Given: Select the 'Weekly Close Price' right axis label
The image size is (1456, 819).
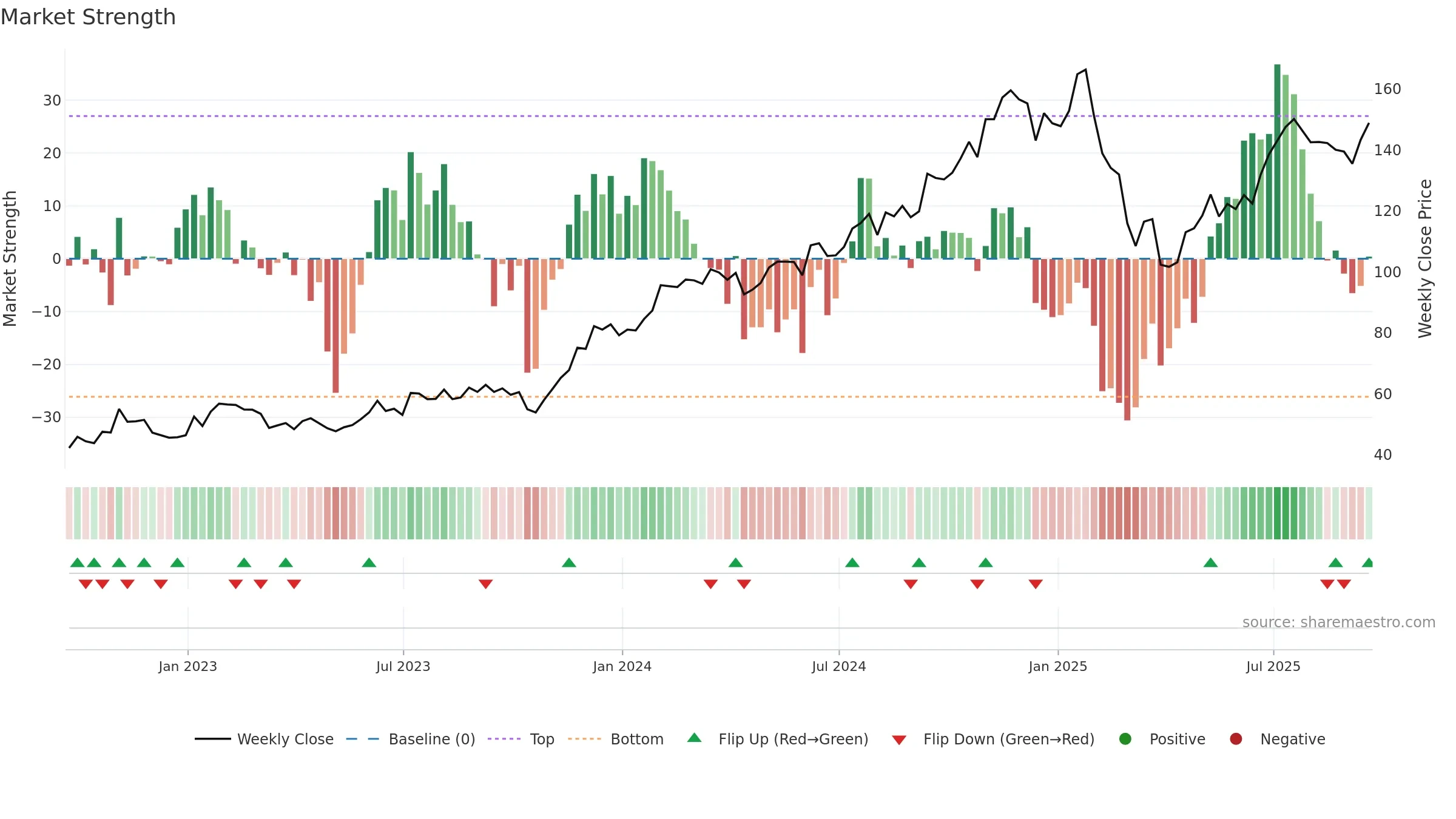Looking at the screenshot, I should 1425,258.
